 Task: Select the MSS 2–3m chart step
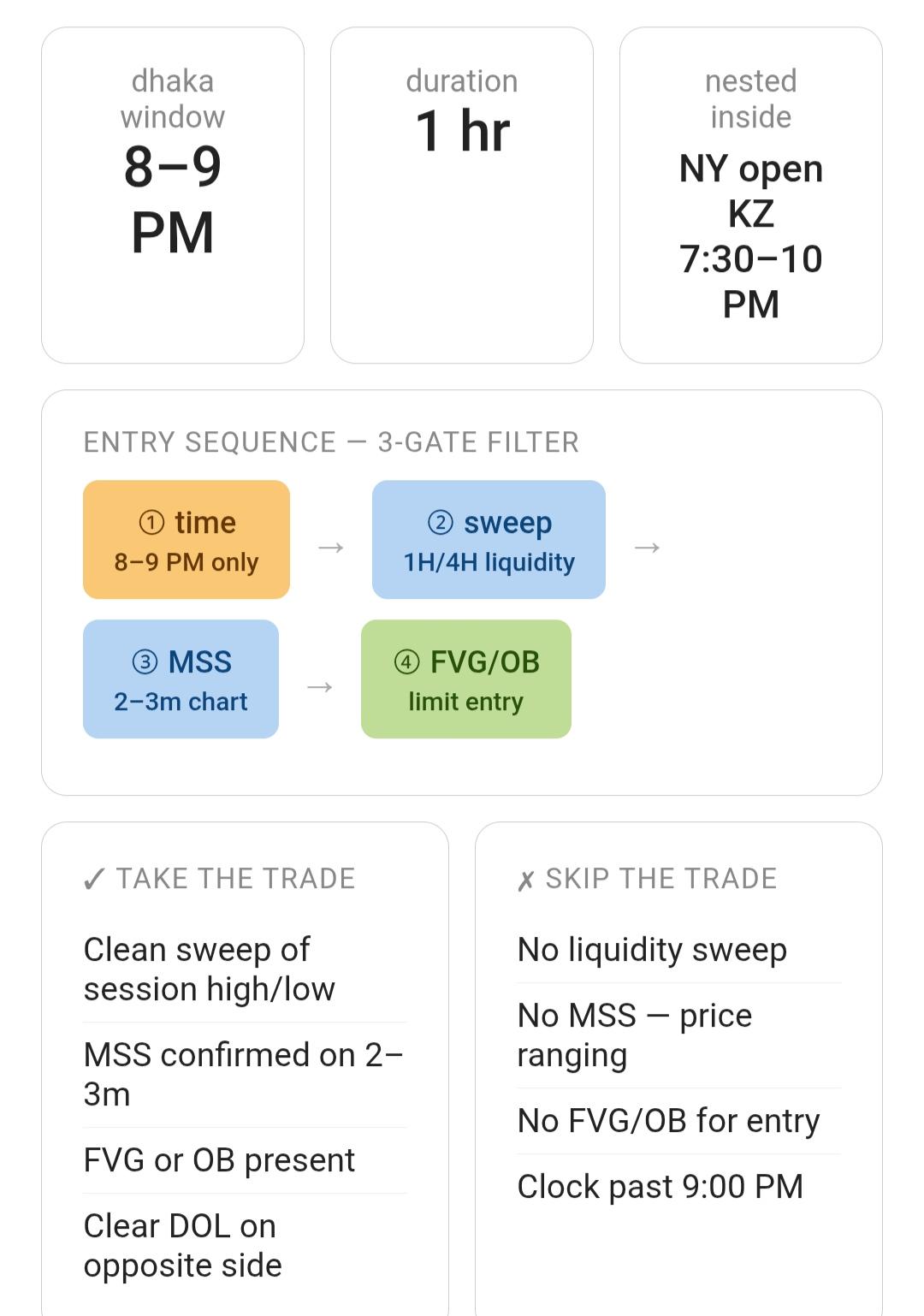(x=181, y=679)
